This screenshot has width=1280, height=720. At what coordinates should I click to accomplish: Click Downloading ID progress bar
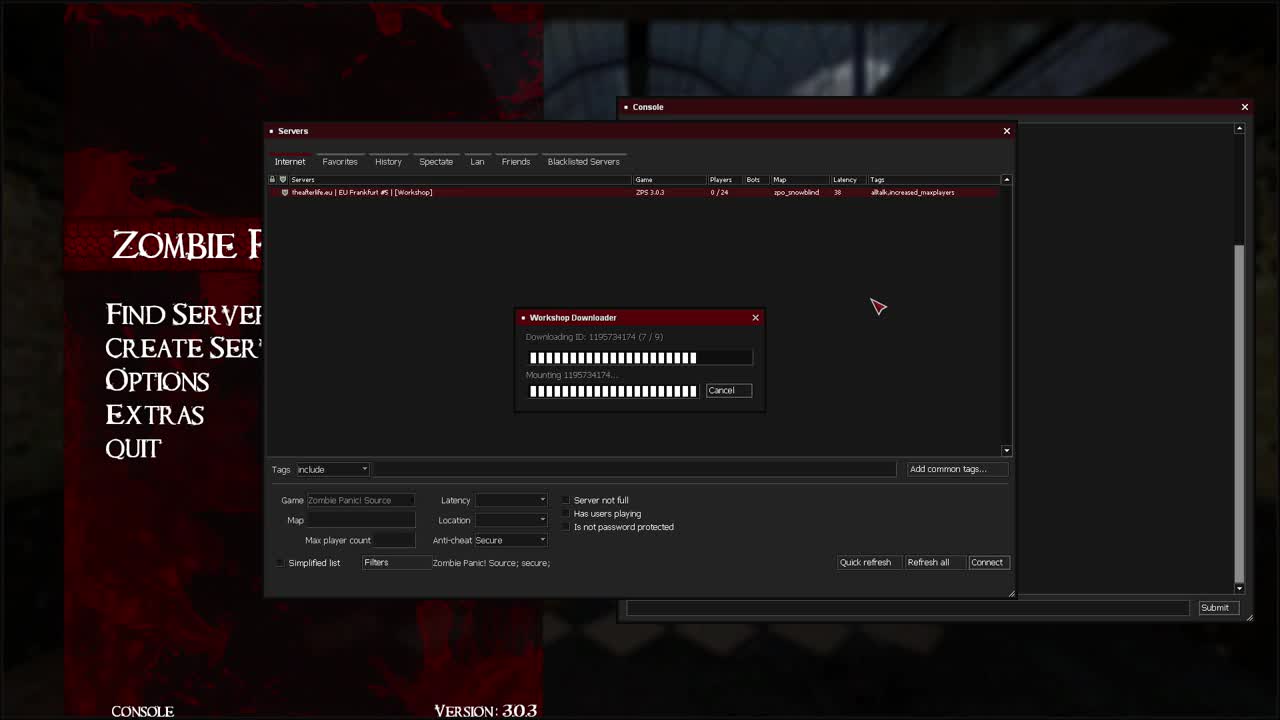click(x=640, y=358)
